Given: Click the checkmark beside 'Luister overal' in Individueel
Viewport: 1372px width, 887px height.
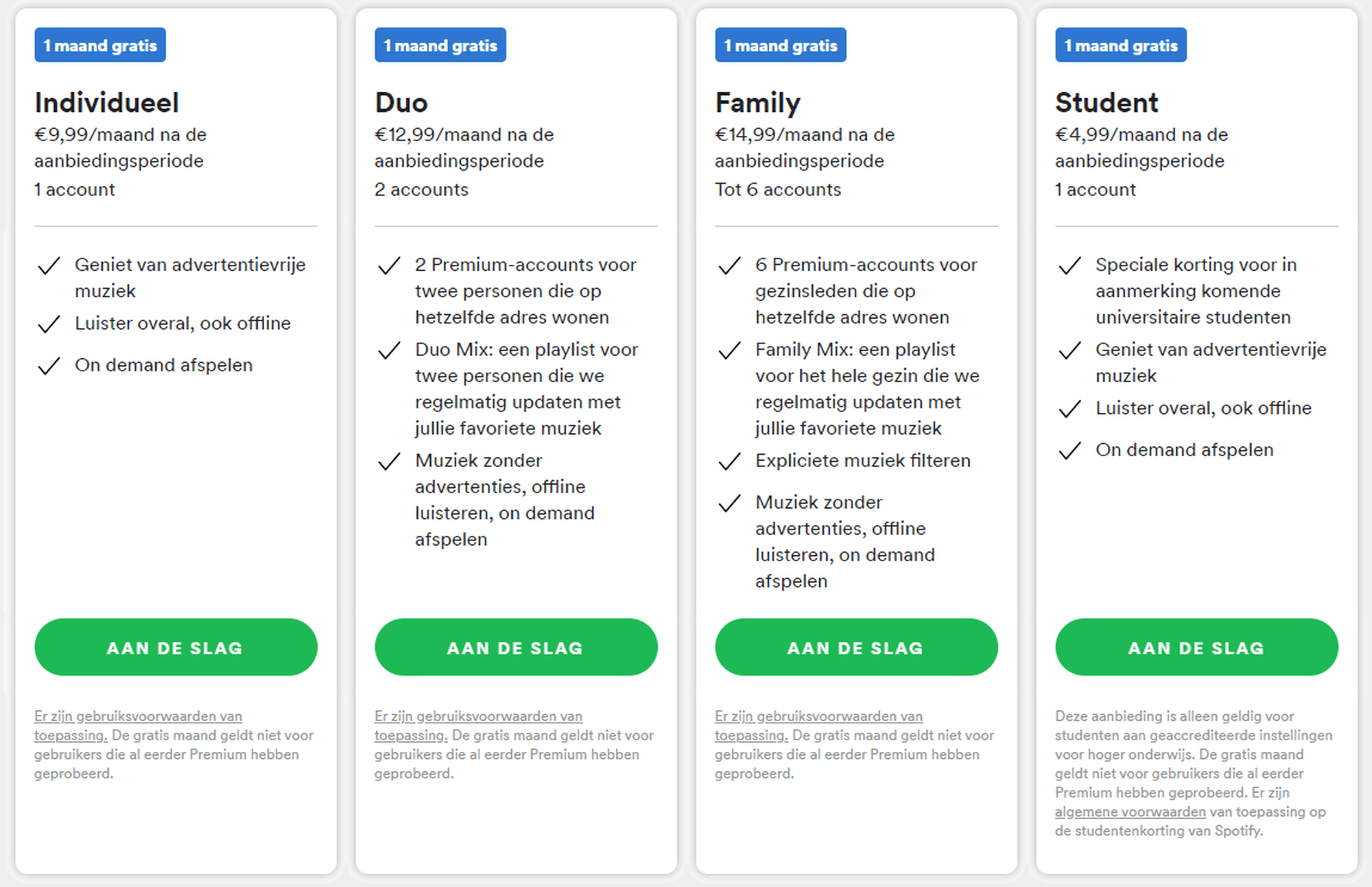Looking at the screenshot, I should coord(49,324).
